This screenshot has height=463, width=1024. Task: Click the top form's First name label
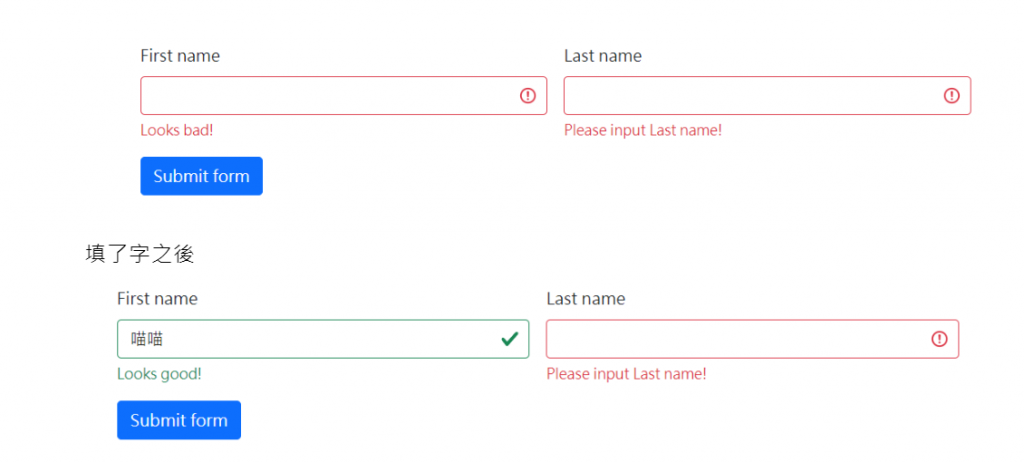(180, 56)
